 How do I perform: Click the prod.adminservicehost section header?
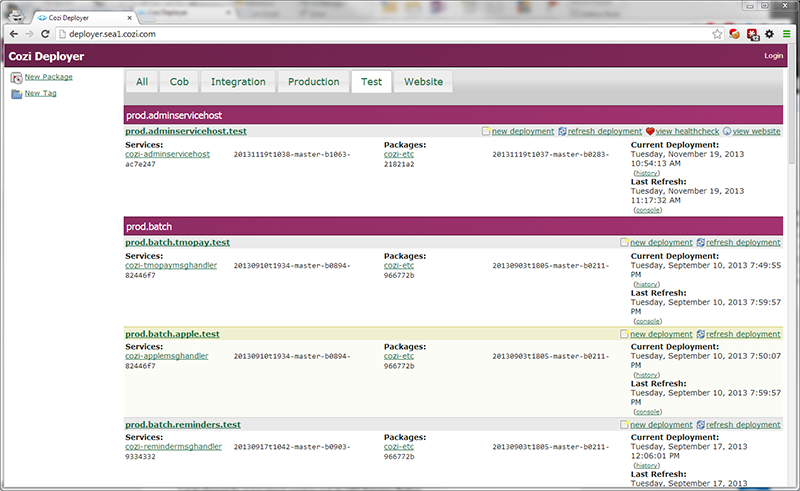(x=453, y=115)
